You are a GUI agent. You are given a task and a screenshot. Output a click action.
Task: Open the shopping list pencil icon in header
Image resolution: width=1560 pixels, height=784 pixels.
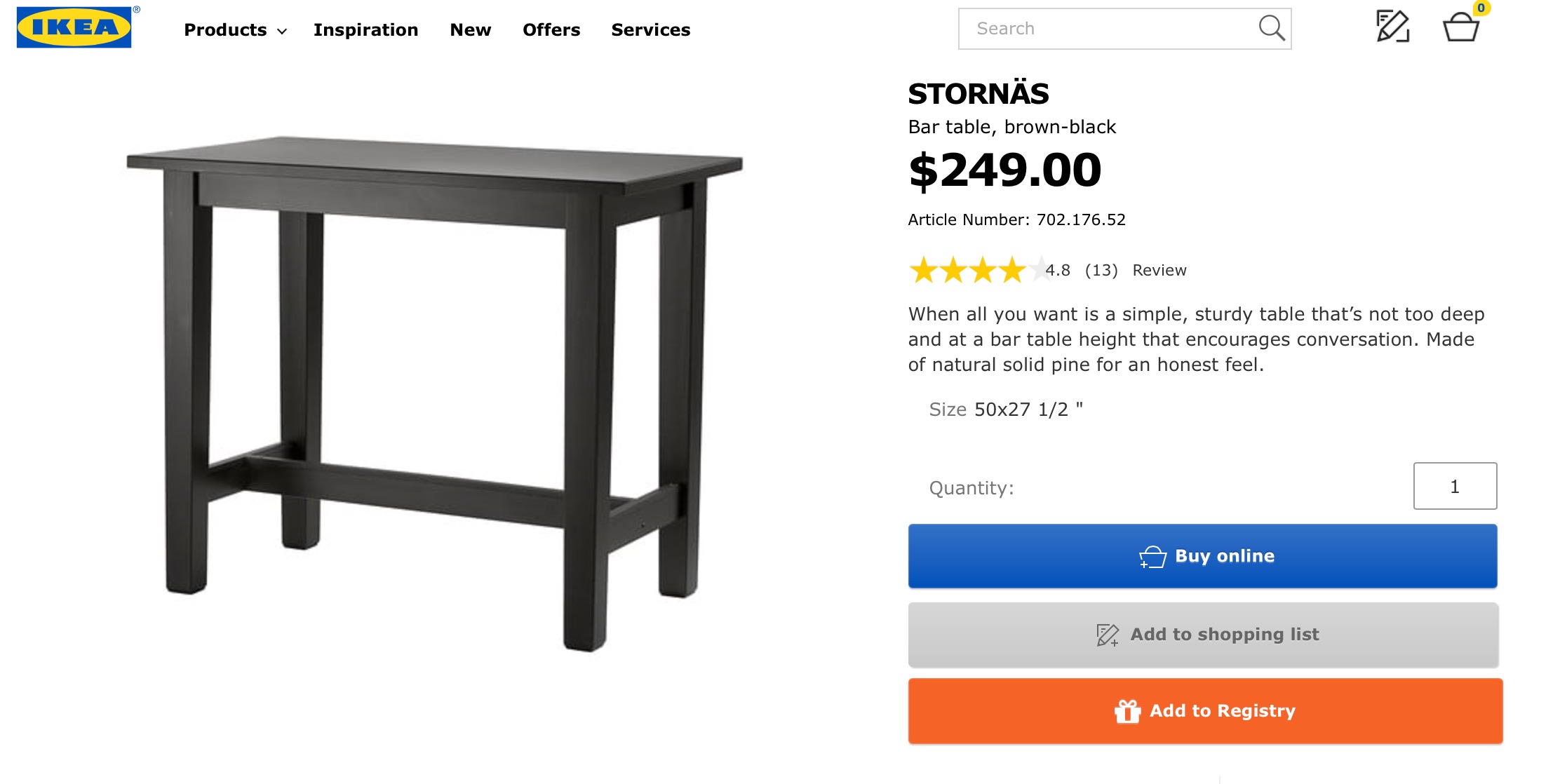coord(1392,27)
